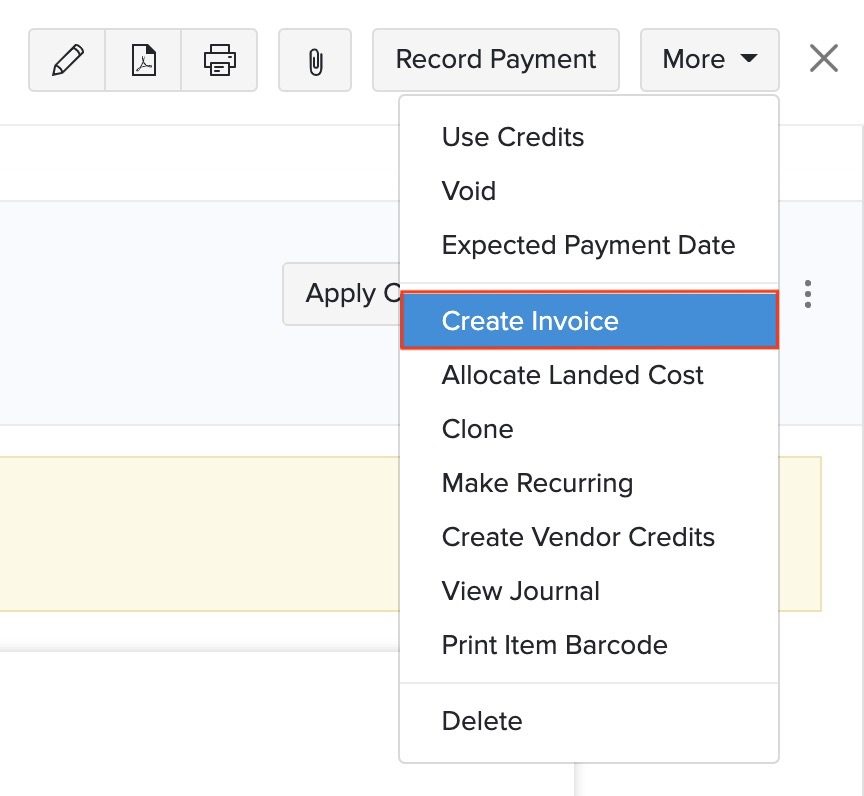Open the paperclip attachments icon
Screen dimensions: 864x796
[315, 59]
